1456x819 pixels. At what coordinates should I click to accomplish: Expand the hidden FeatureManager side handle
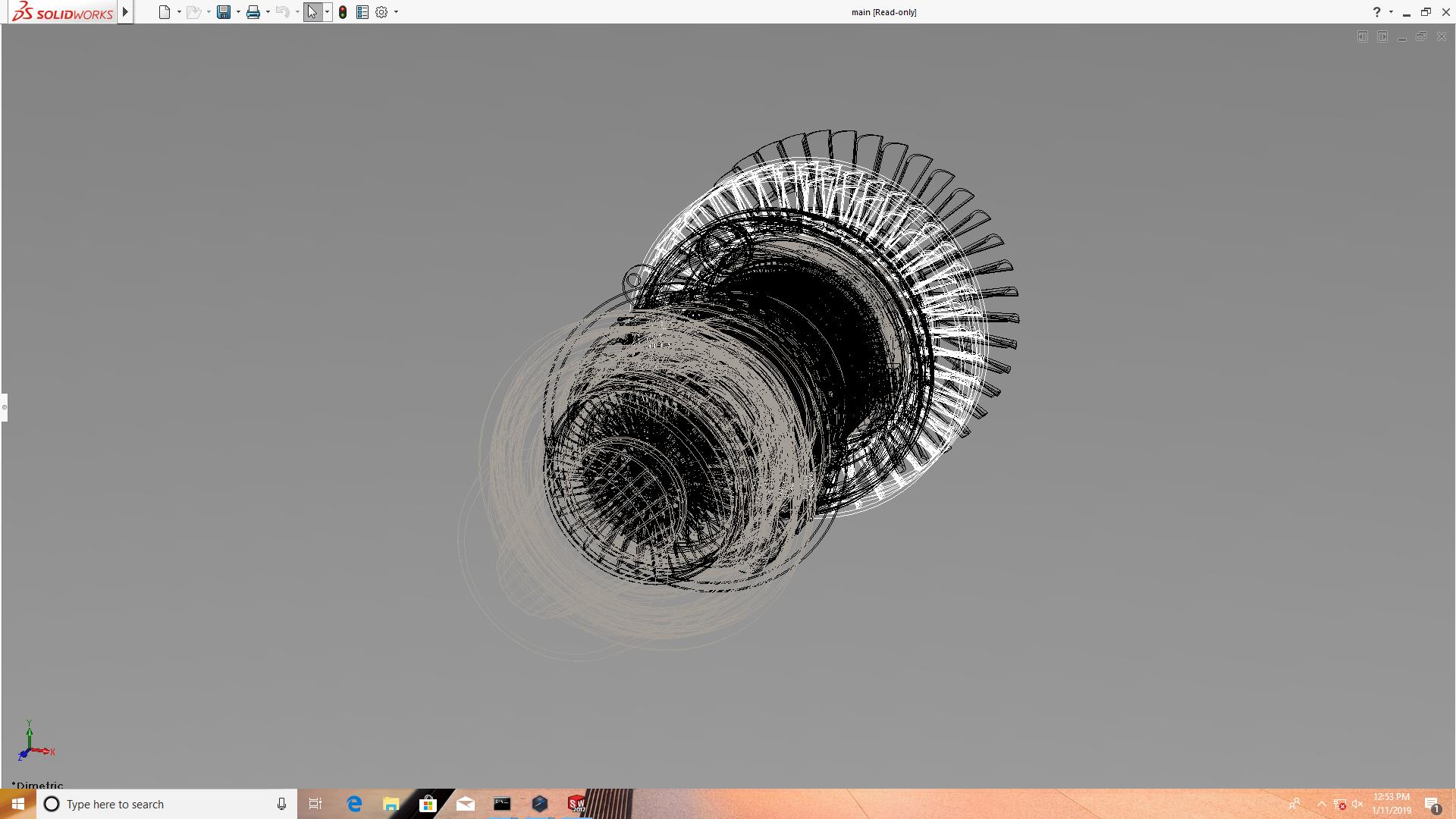(4, 407)
